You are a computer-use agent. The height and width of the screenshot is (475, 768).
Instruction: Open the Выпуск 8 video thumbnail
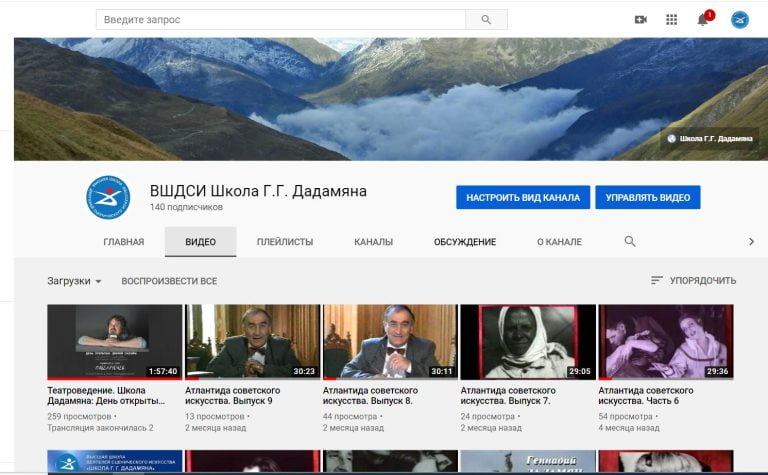[x=390, y=342]
